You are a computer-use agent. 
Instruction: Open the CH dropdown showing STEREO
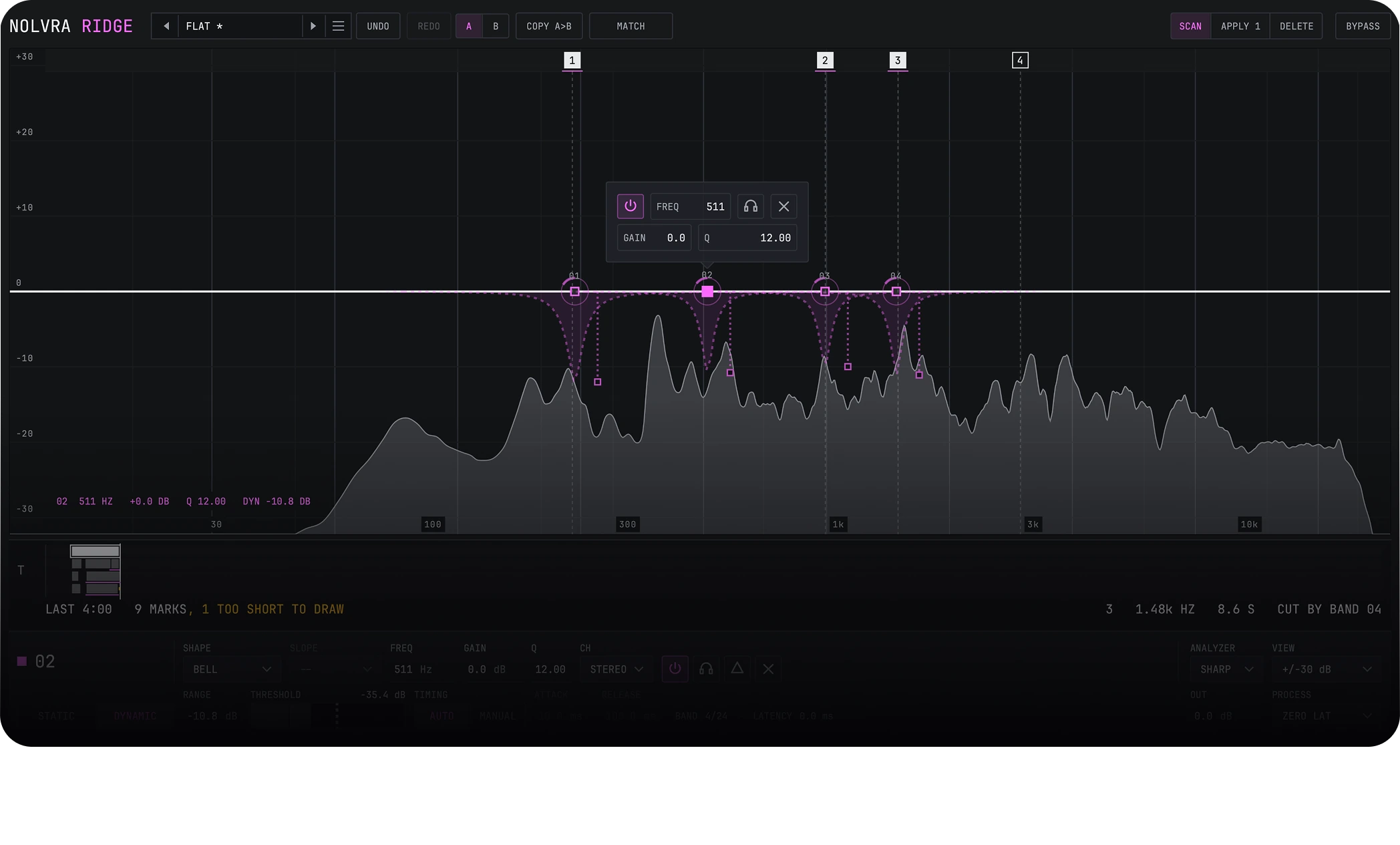(617, 669)
